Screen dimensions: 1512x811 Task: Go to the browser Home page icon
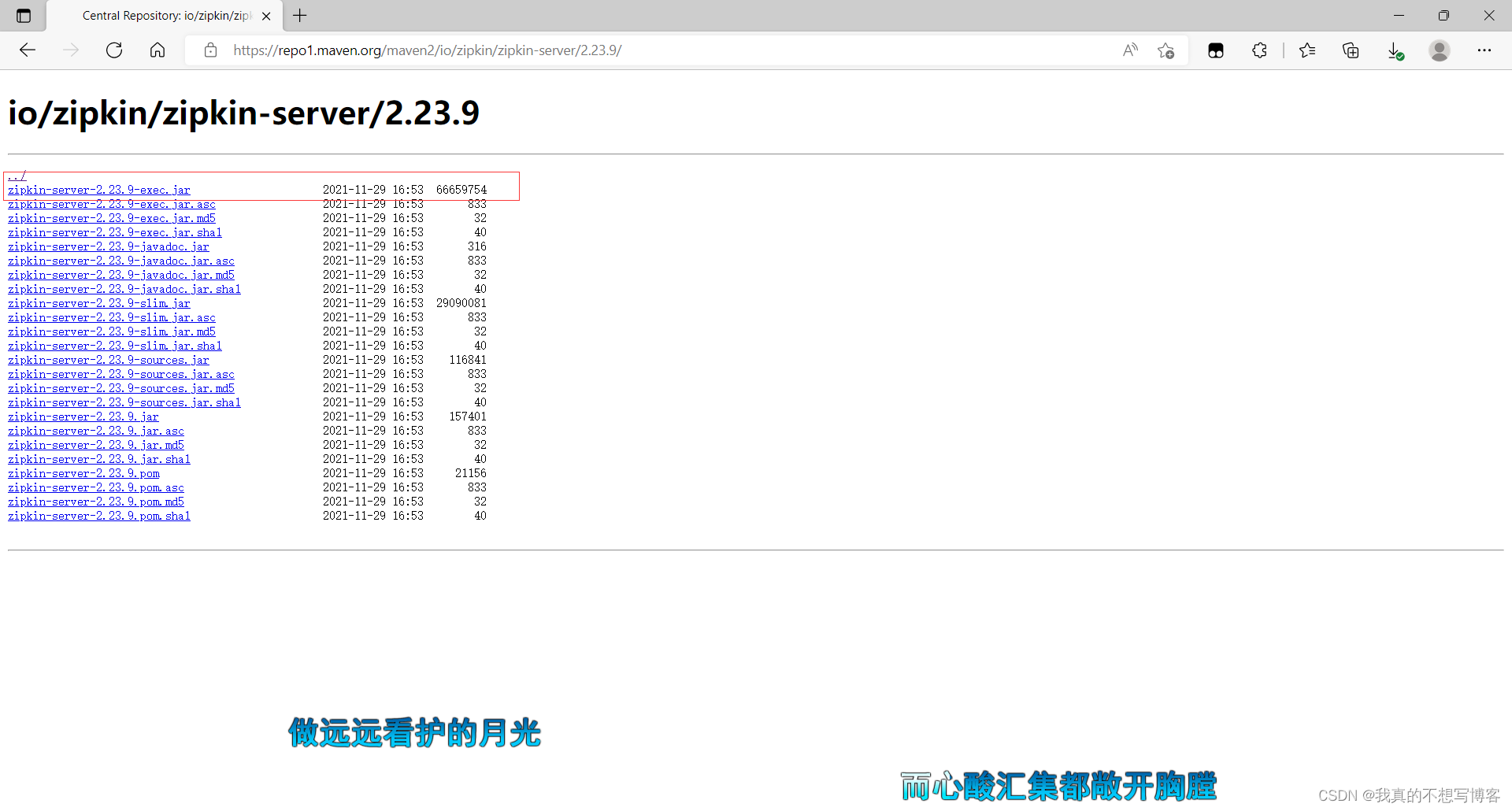point(157,50)
